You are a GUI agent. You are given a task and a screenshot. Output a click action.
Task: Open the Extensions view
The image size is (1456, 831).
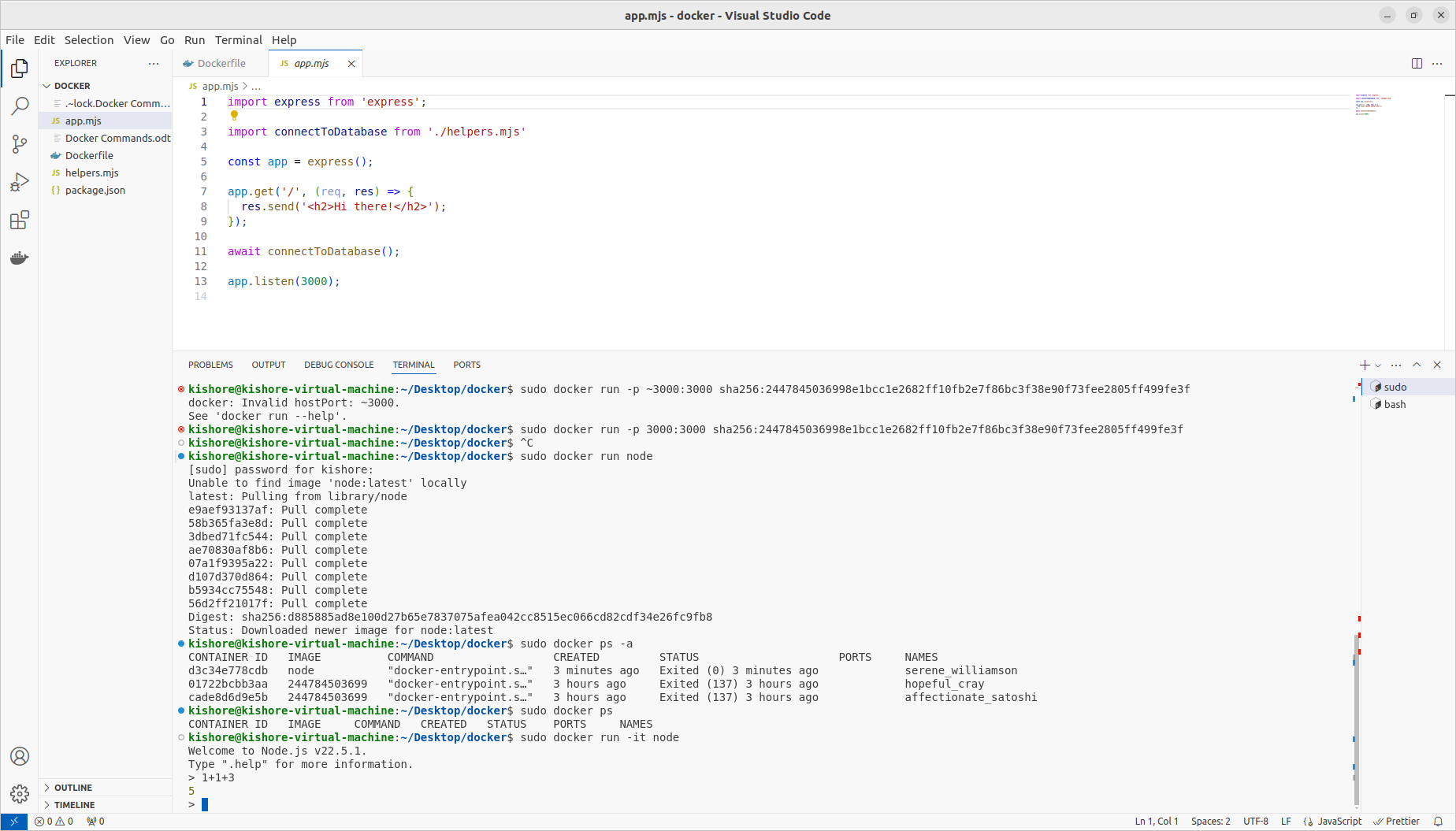(x=20, y=221)
